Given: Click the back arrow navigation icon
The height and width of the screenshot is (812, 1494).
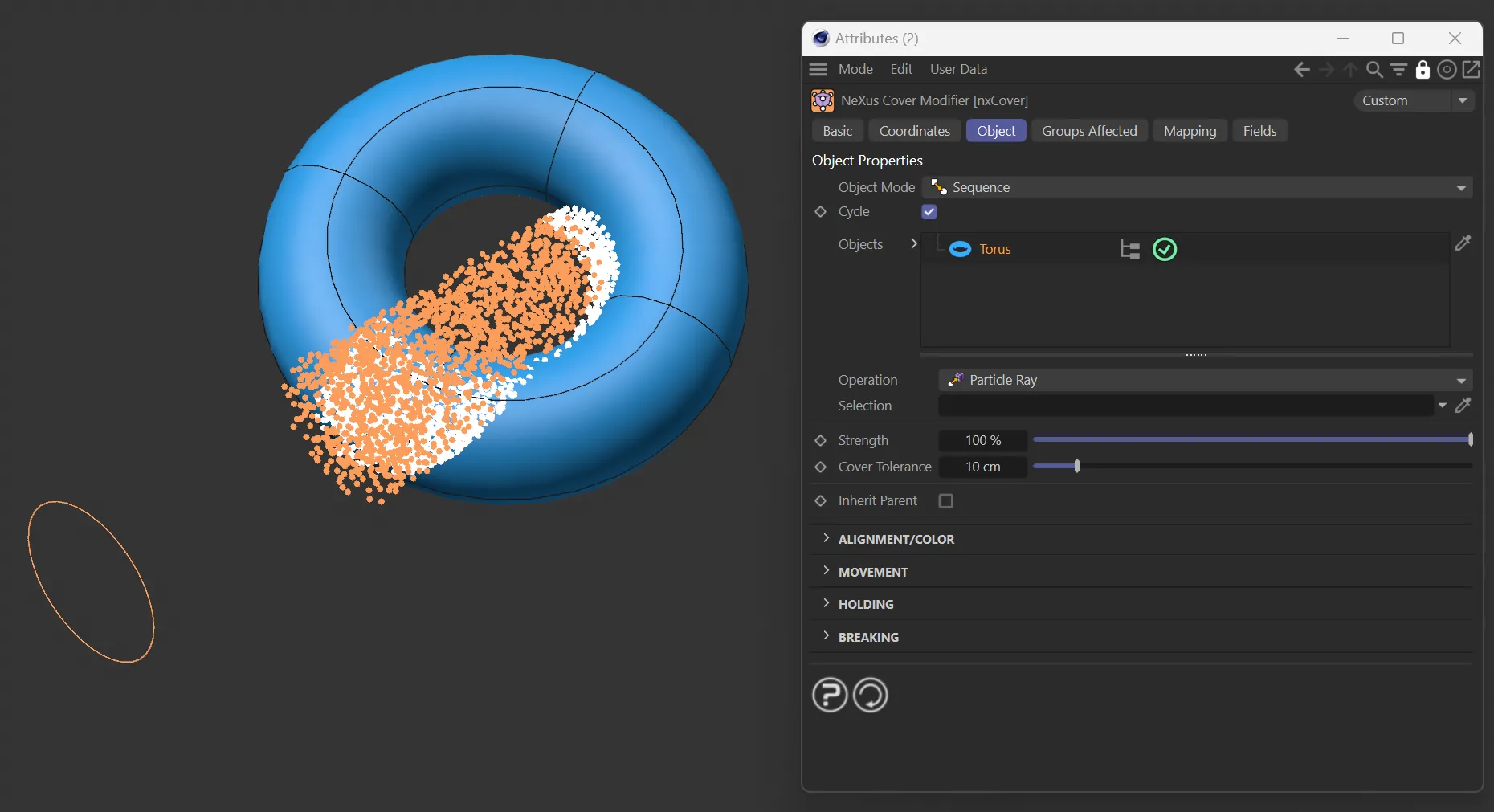Looking at the screenshot, I should (x=1301, y=70).
